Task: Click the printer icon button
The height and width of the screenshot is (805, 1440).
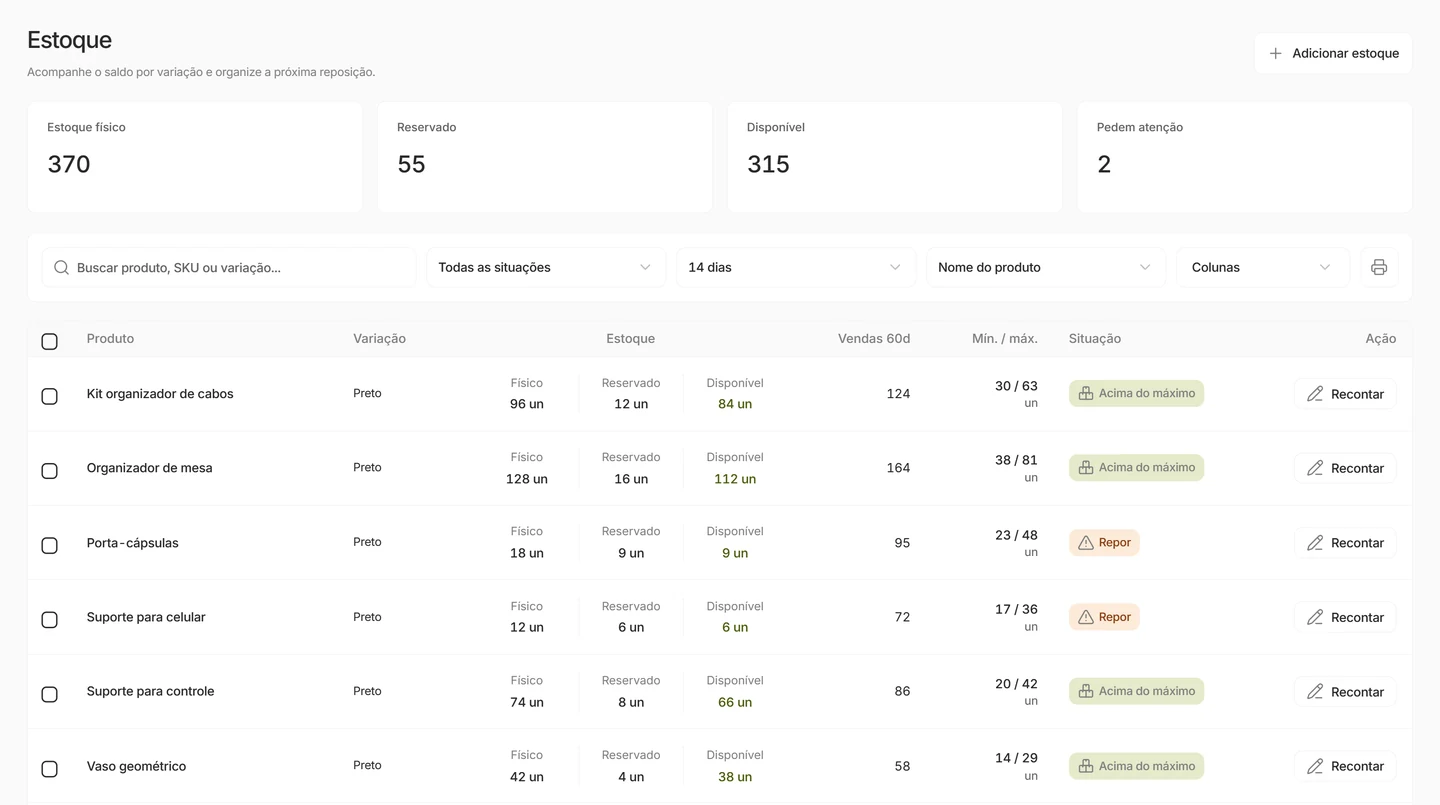Action: [1379, 267]
